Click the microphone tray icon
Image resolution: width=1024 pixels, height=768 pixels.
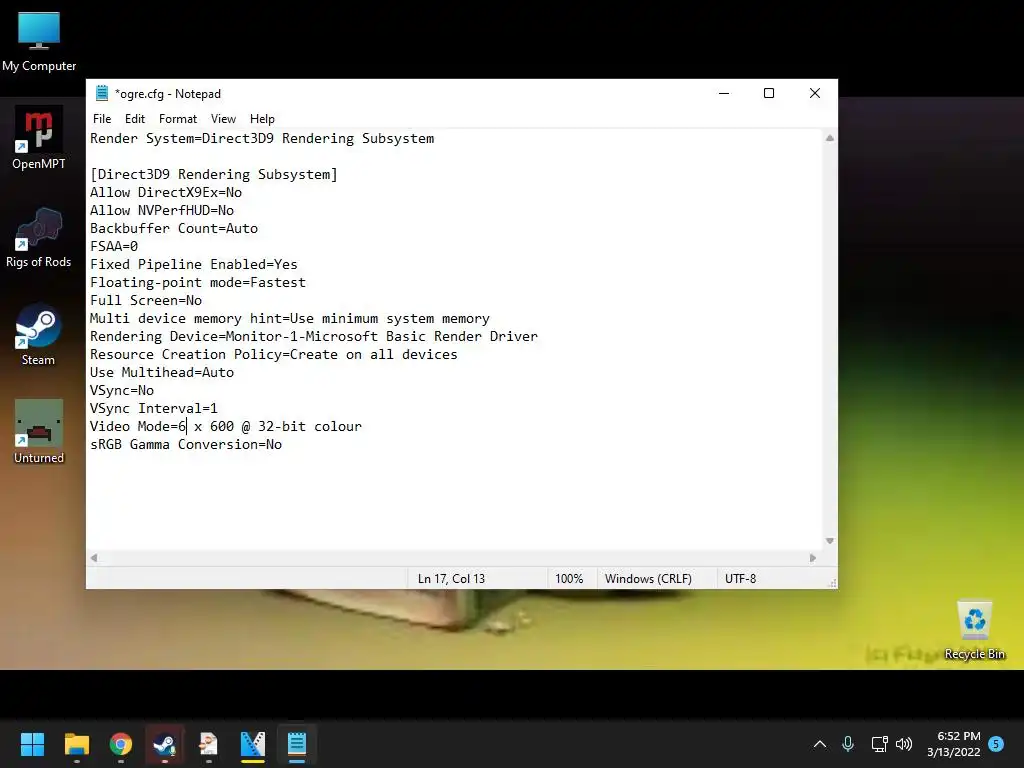pyautogui.click(x=848, y=744)
